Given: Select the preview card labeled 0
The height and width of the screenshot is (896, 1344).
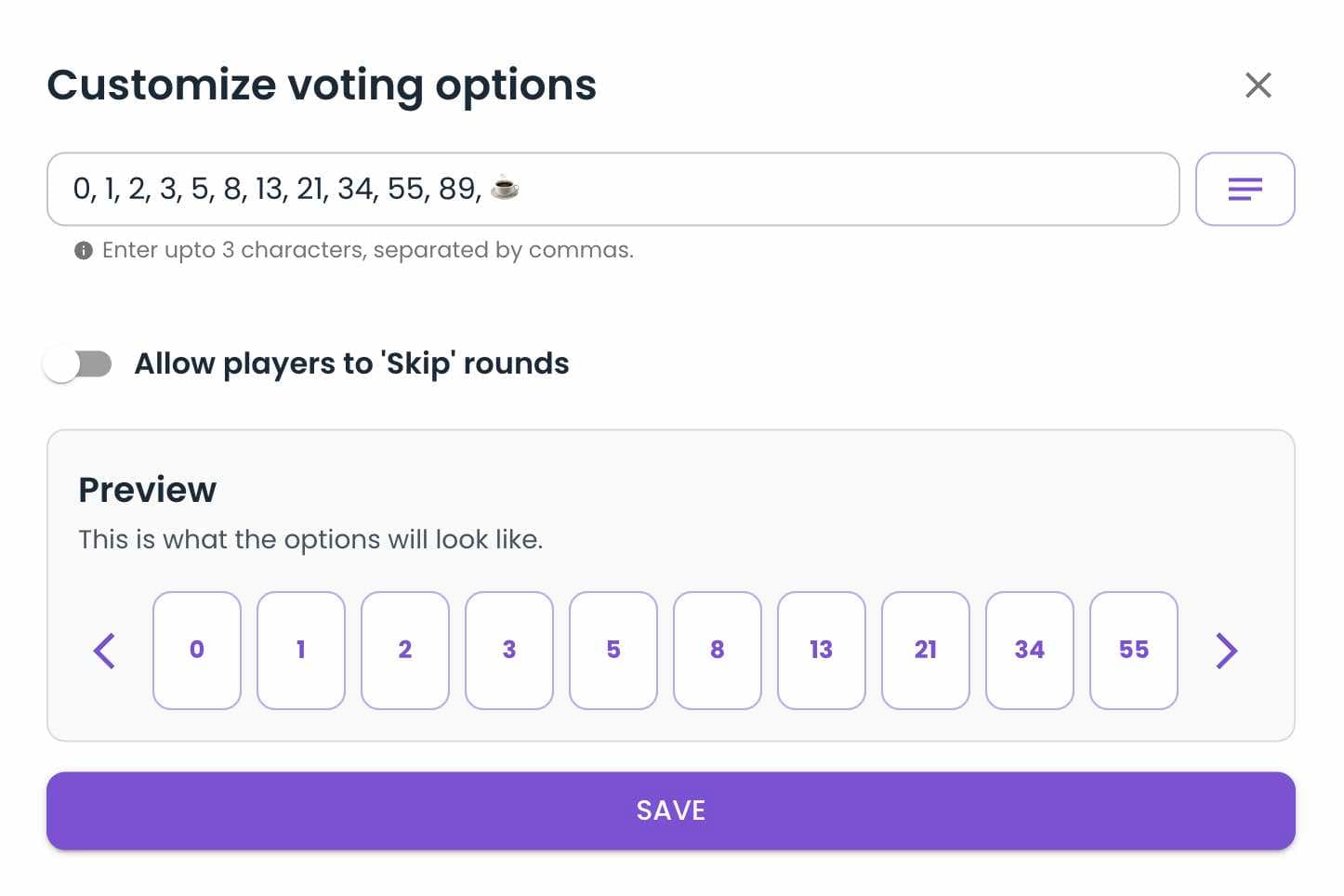Looking at the screenshot, I should 197,651.
